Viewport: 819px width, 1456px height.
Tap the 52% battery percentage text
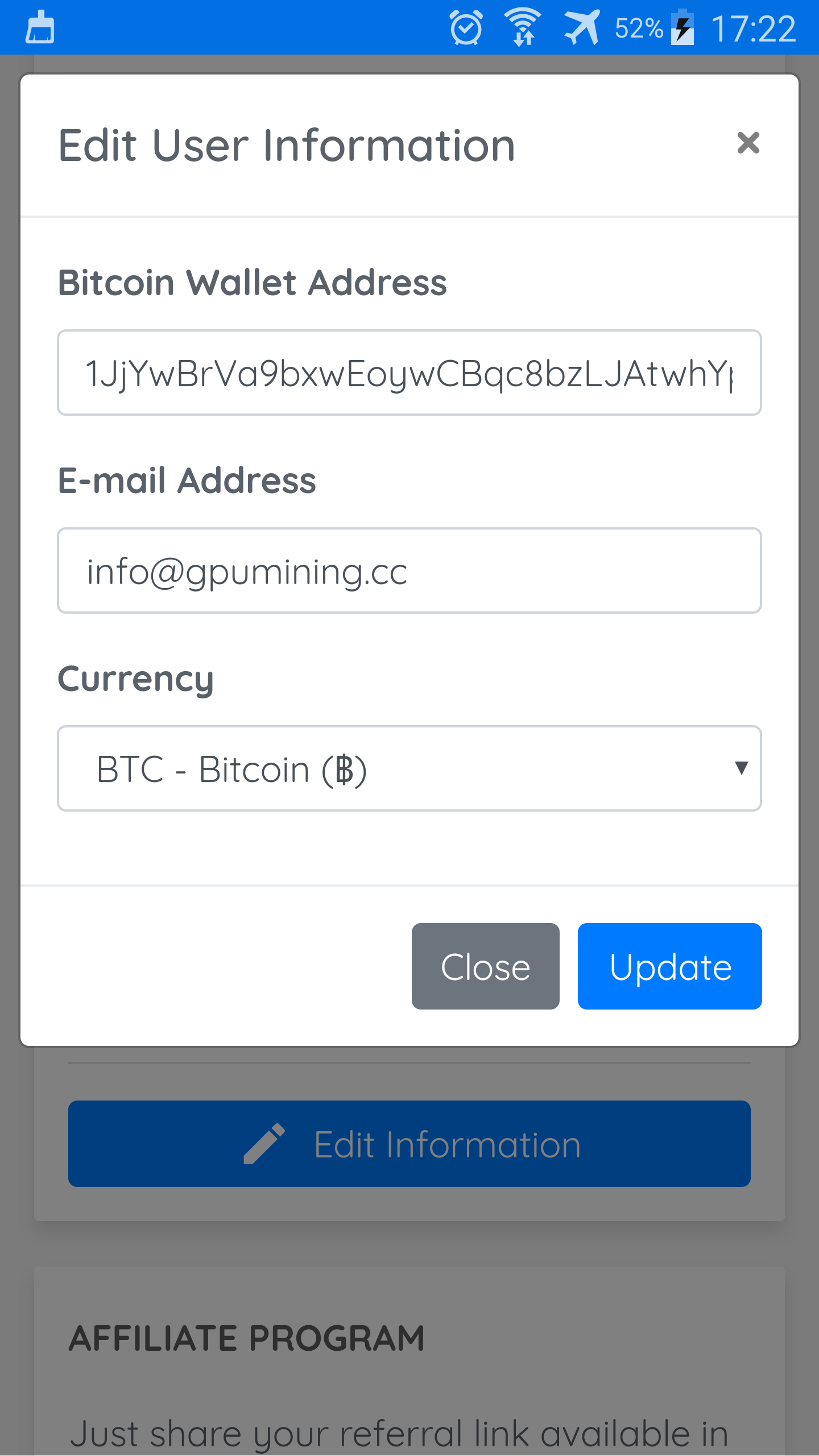[x=639, y=28]
